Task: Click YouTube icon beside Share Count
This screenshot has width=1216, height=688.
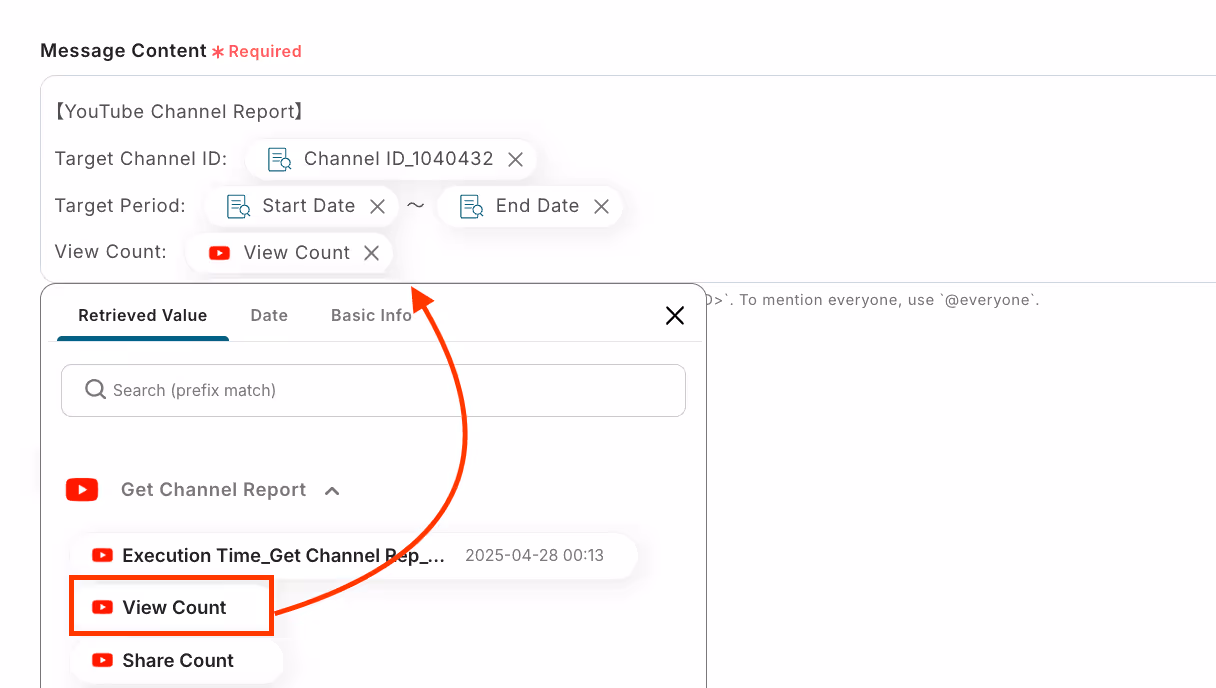Action: (x=102, y=661)
